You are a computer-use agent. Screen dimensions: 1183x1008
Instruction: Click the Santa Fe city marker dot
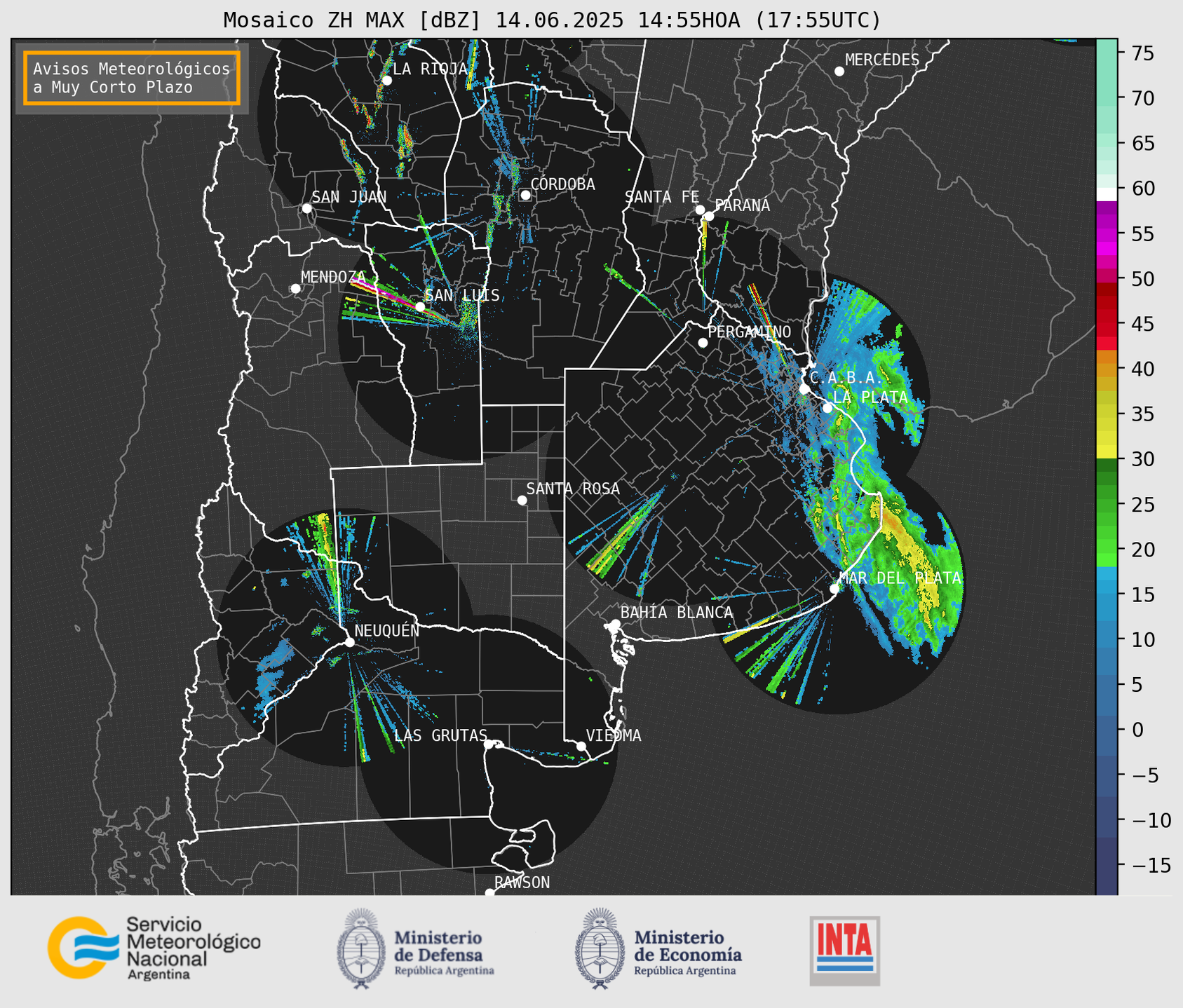coord(700,210)
